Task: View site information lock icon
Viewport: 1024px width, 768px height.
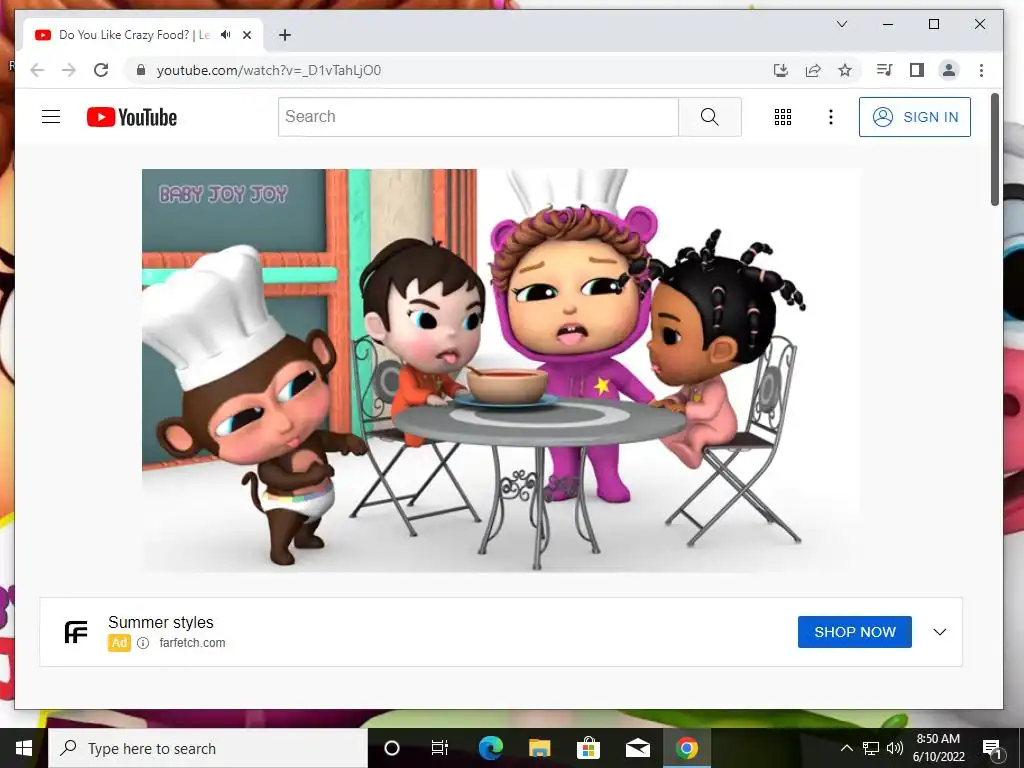Action: coord(140,70)
